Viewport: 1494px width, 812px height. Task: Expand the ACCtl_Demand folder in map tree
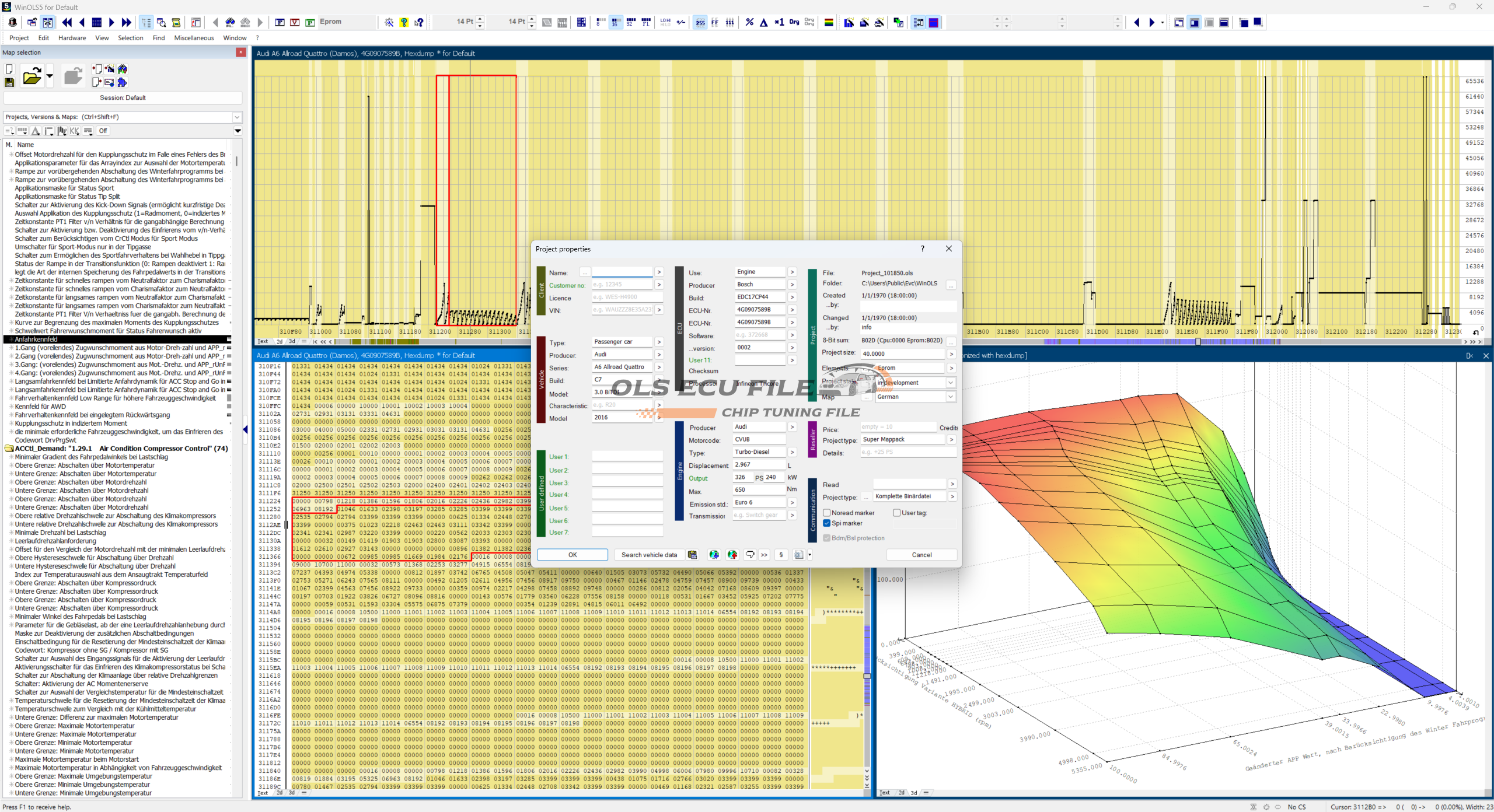[9, 449]
